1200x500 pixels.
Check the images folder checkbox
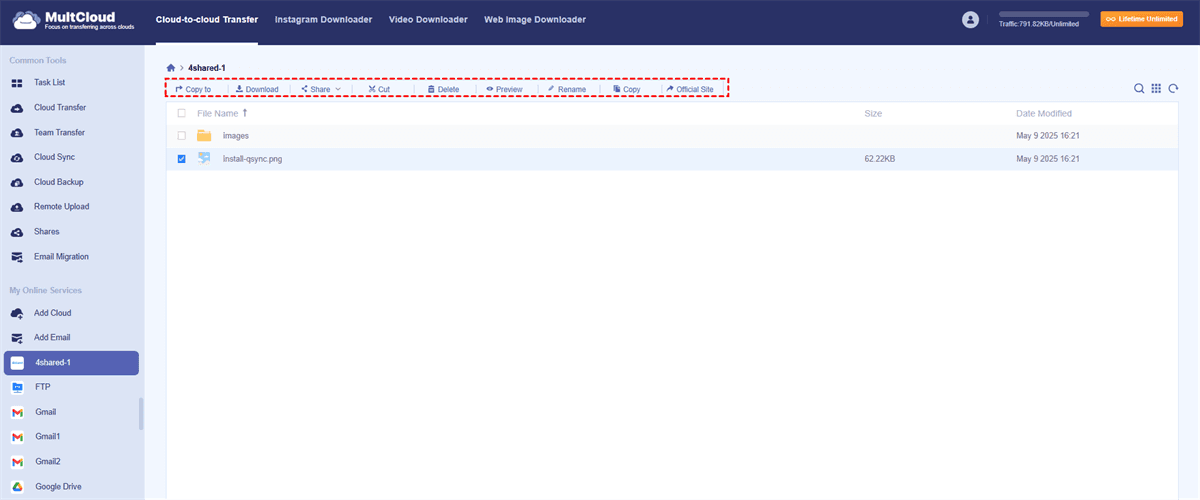point(181,135)
